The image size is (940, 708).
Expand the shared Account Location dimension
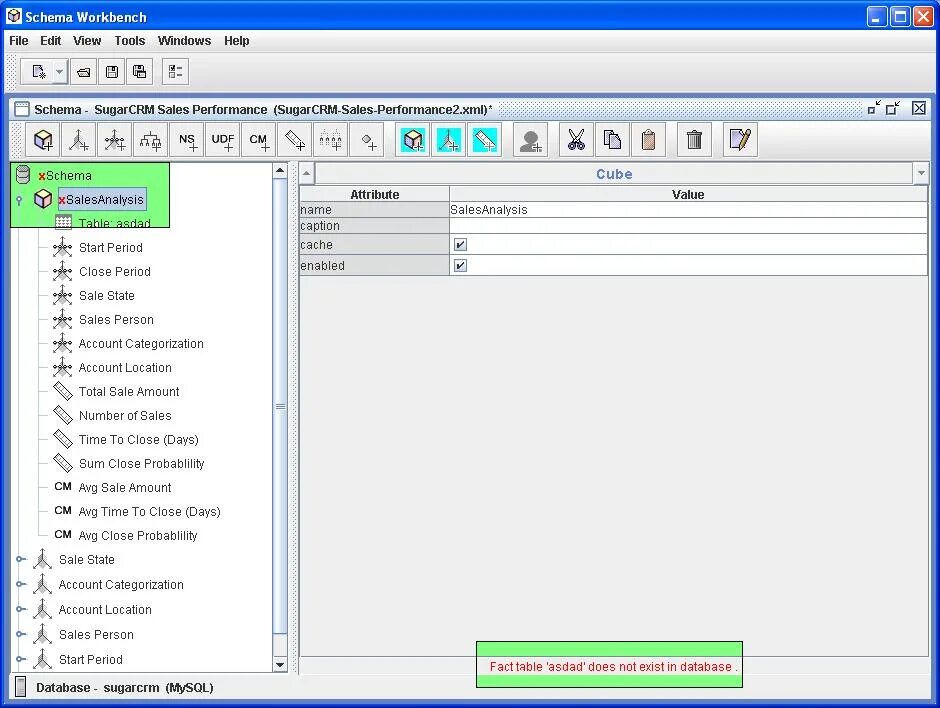point(21,610)
